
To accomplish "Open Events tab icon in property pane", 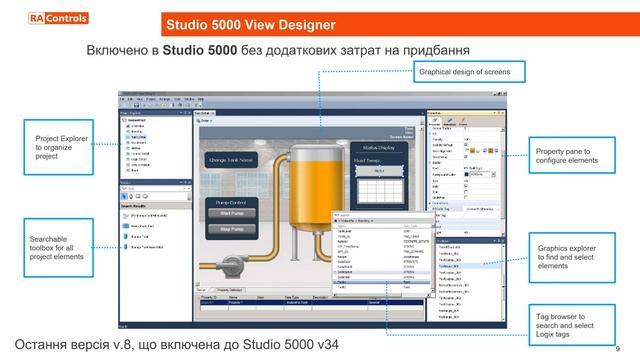I will (463, 121).
